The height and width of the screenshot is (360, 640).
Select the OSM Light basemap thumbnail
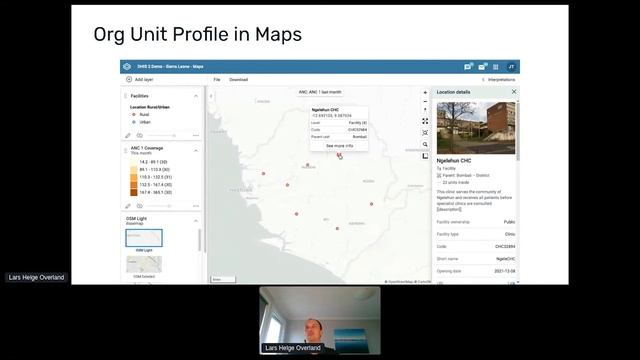click(144, 238)
